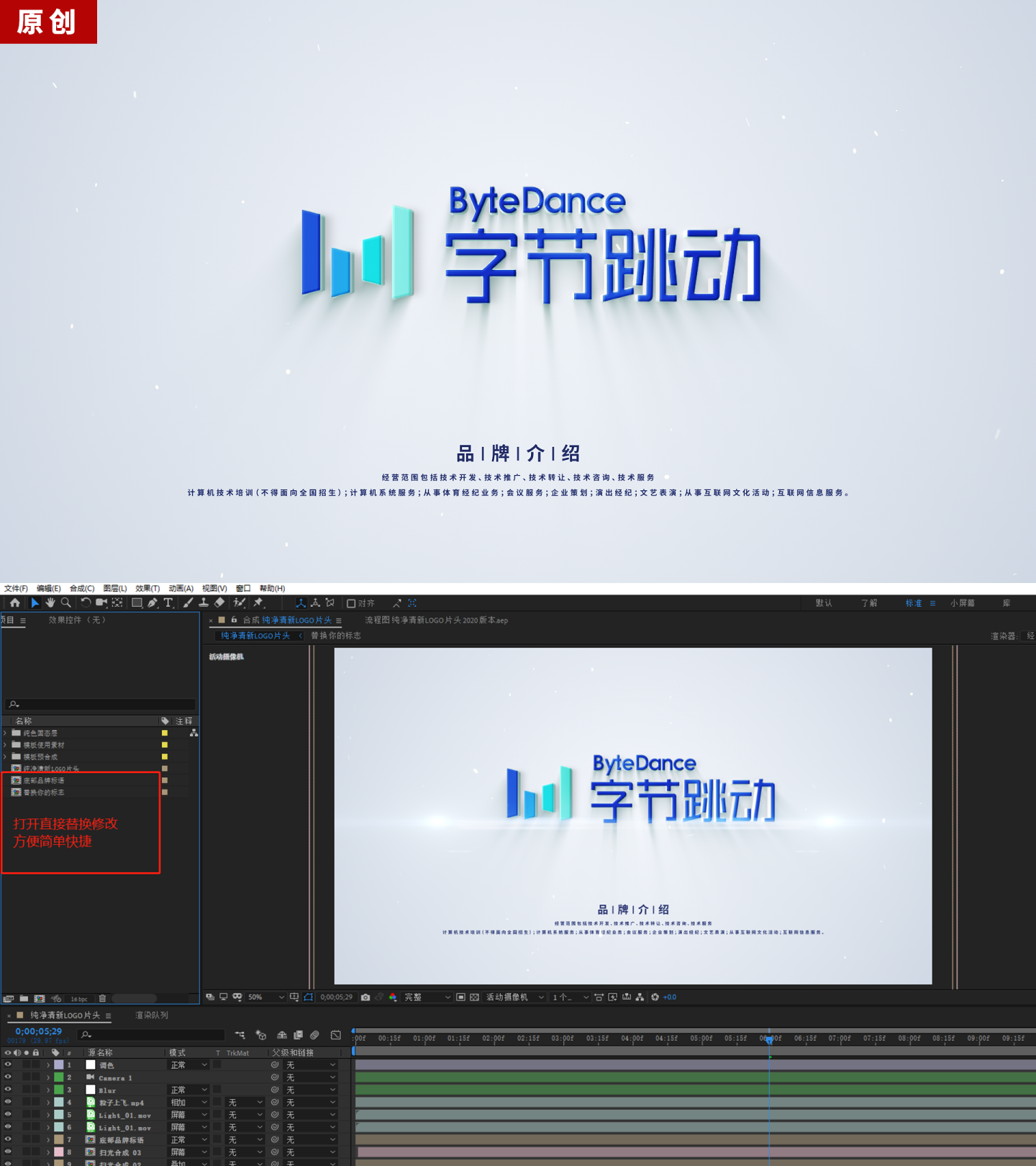1036x1166 pixels.
Task: Toggle lock for 调色 layer
Action: coord(36,1065)
